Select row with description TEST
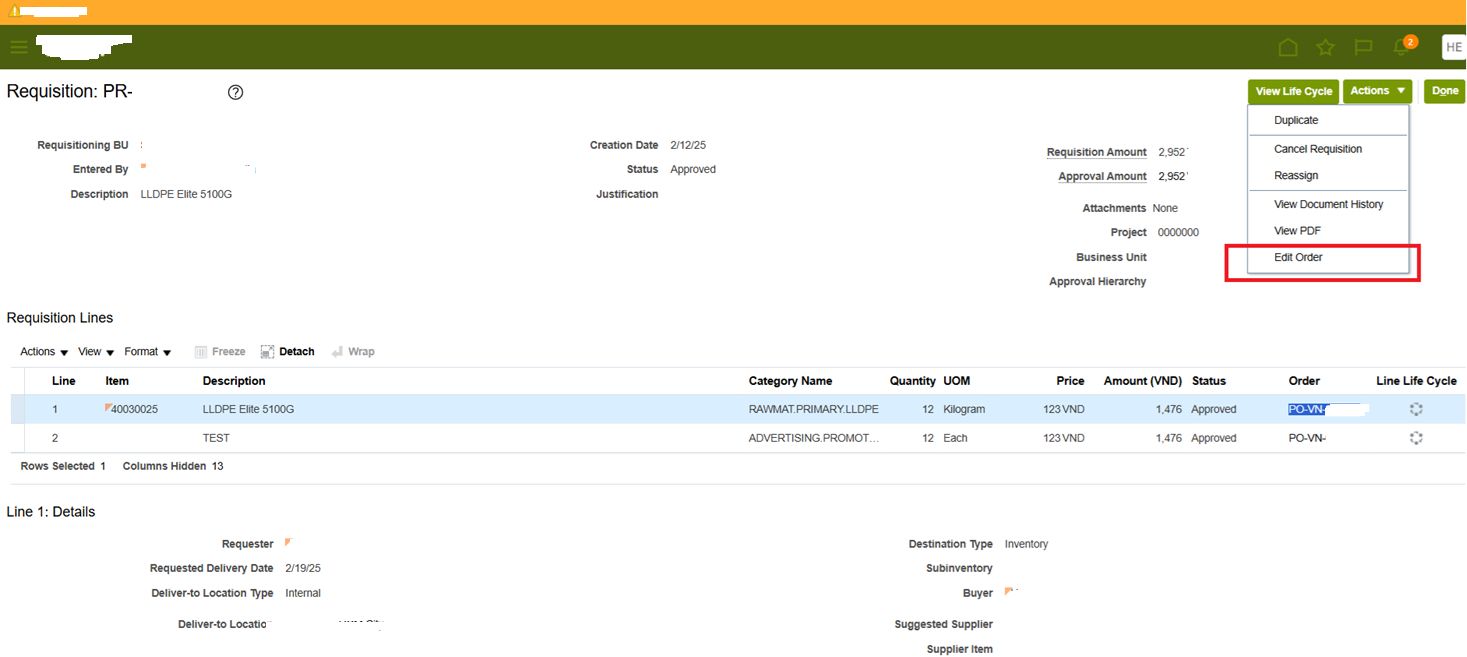The height and width of the screenshot is (657, 1467). tap(738, 438)
